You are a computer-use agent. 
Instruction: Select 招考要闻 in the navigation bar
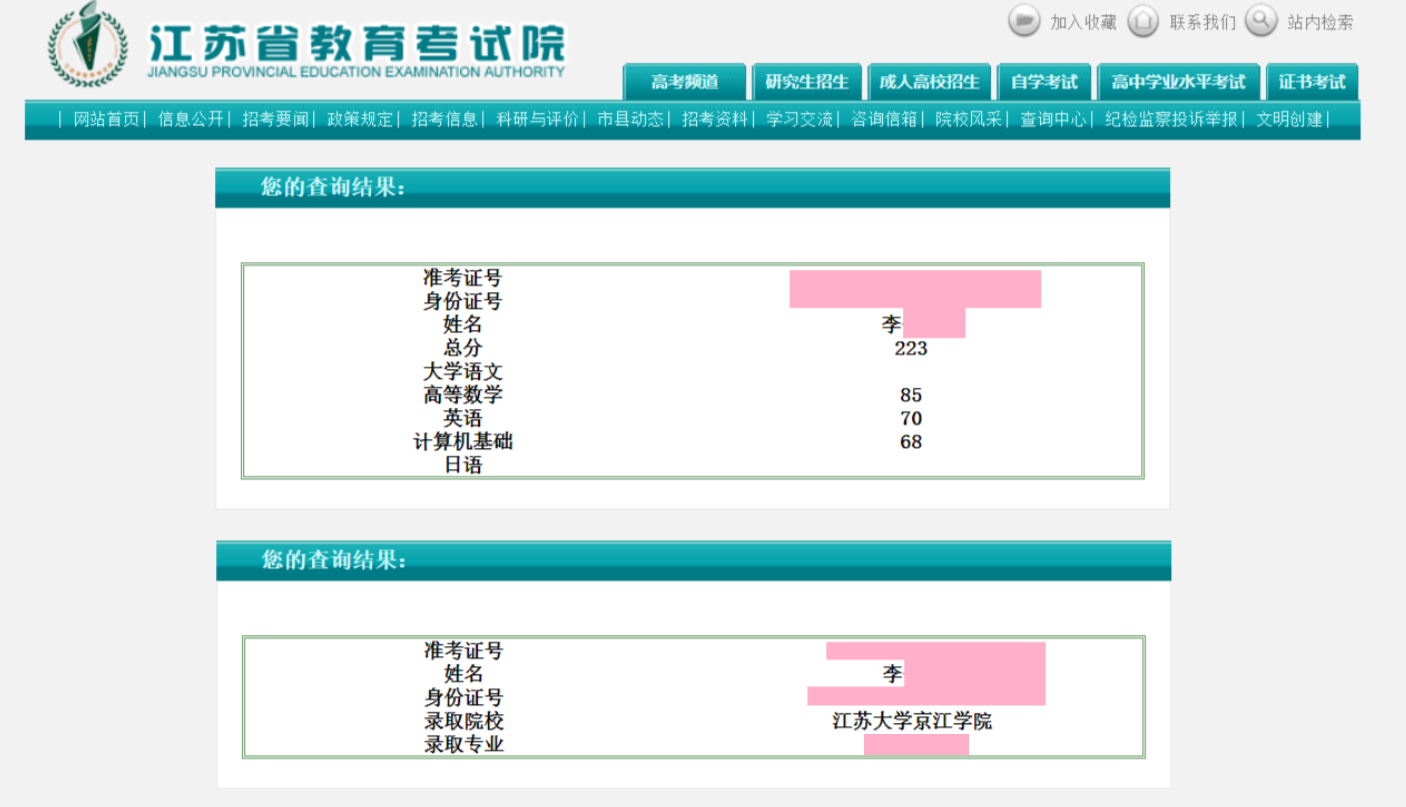tap(275, 120)
